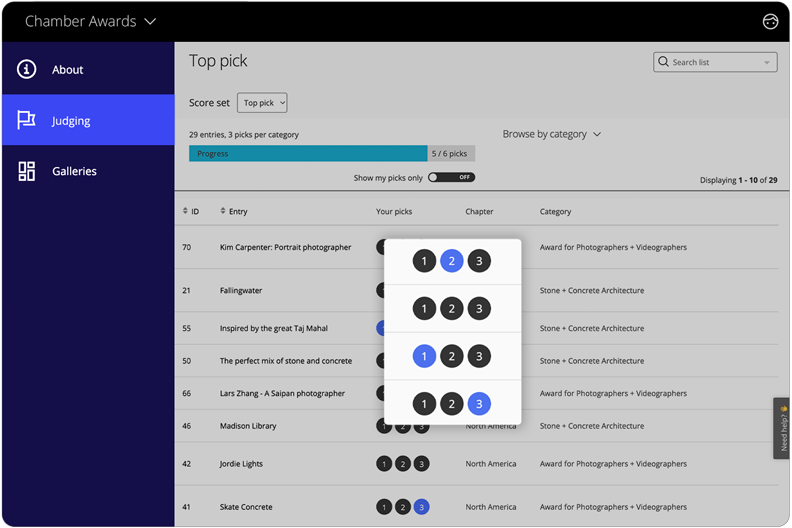Select pick 3 for Jordie Lights
792x528 pixels.
421,464
